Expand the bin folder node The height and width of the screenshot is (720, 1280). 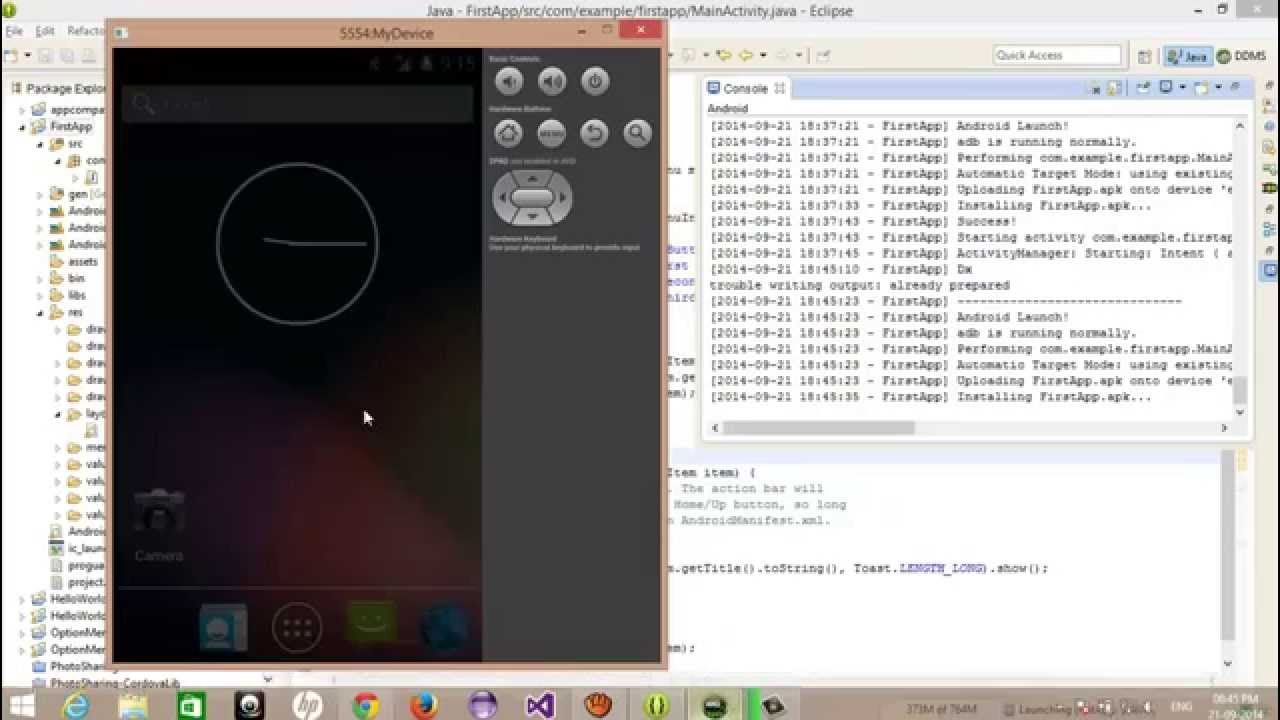point(41,280)
